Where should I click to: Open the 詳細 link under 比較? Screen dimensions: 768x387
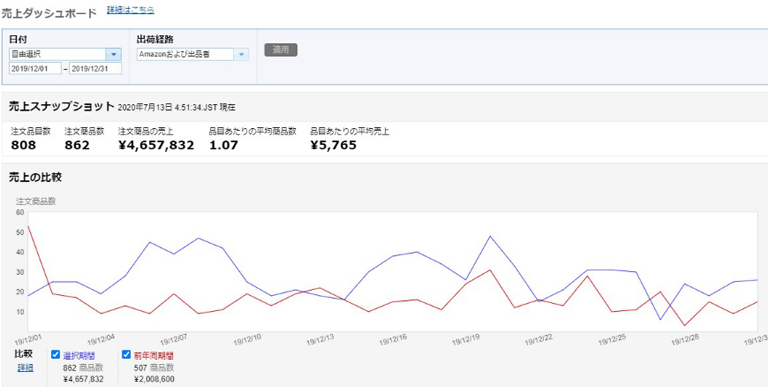pyautogui.click(x=25, y=367)
